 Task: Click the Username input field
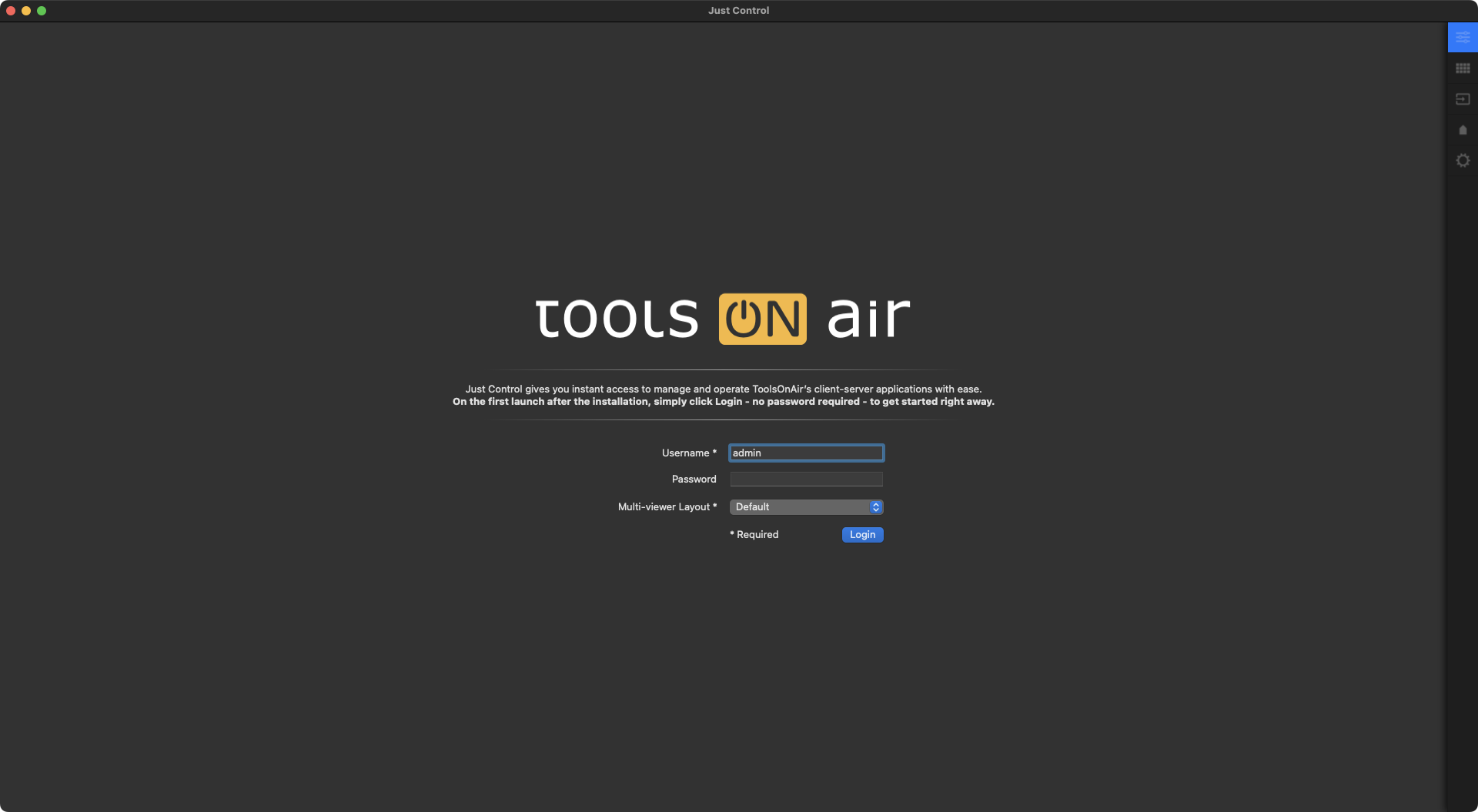[806, 453]
